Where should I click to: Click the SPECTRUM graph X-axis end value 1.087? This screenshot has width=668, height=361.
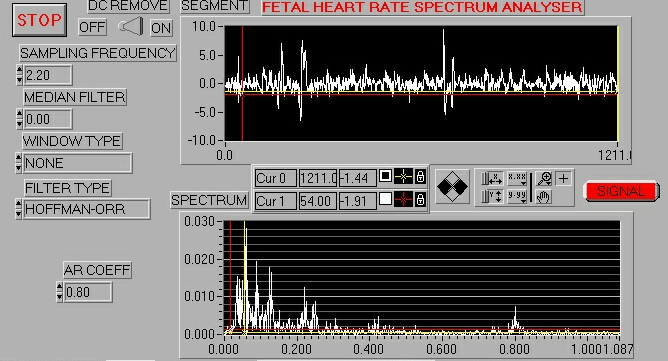[618, 349]
